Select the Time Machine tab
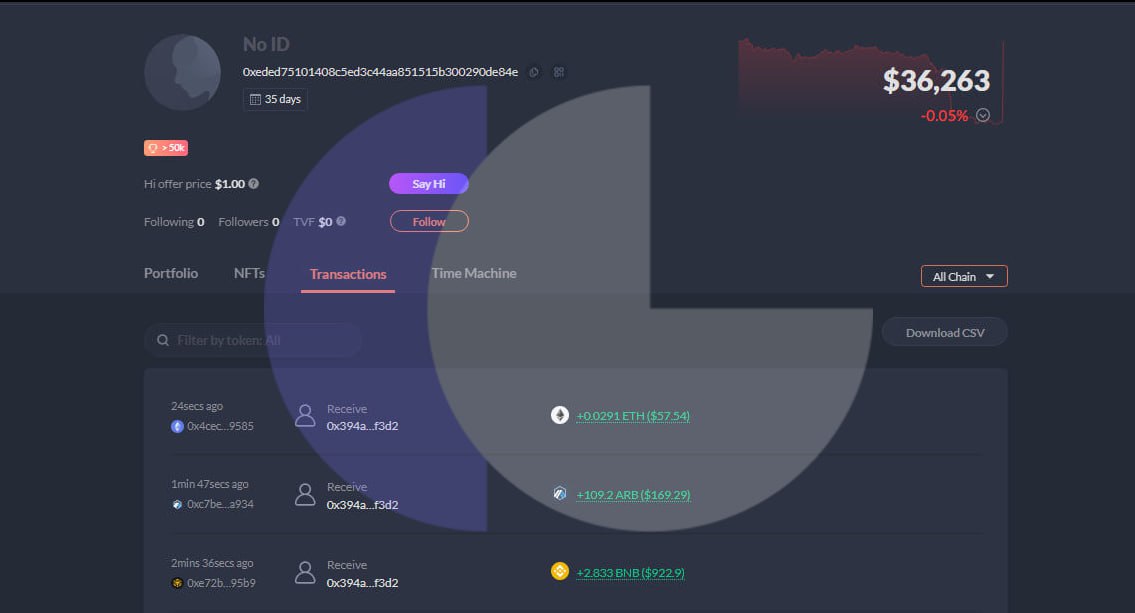The image size is (1135, 613). point(474,273)
